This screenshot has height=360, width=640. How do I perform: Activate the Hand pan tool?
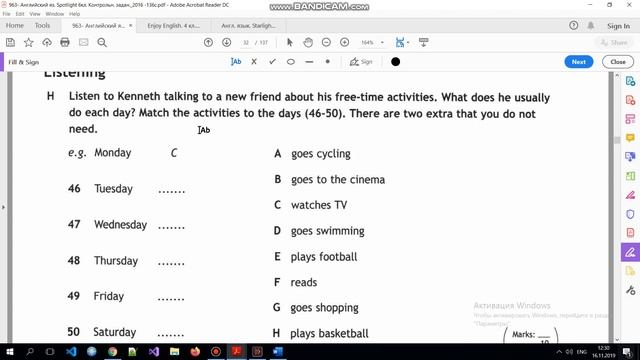(x=308, y=42)
